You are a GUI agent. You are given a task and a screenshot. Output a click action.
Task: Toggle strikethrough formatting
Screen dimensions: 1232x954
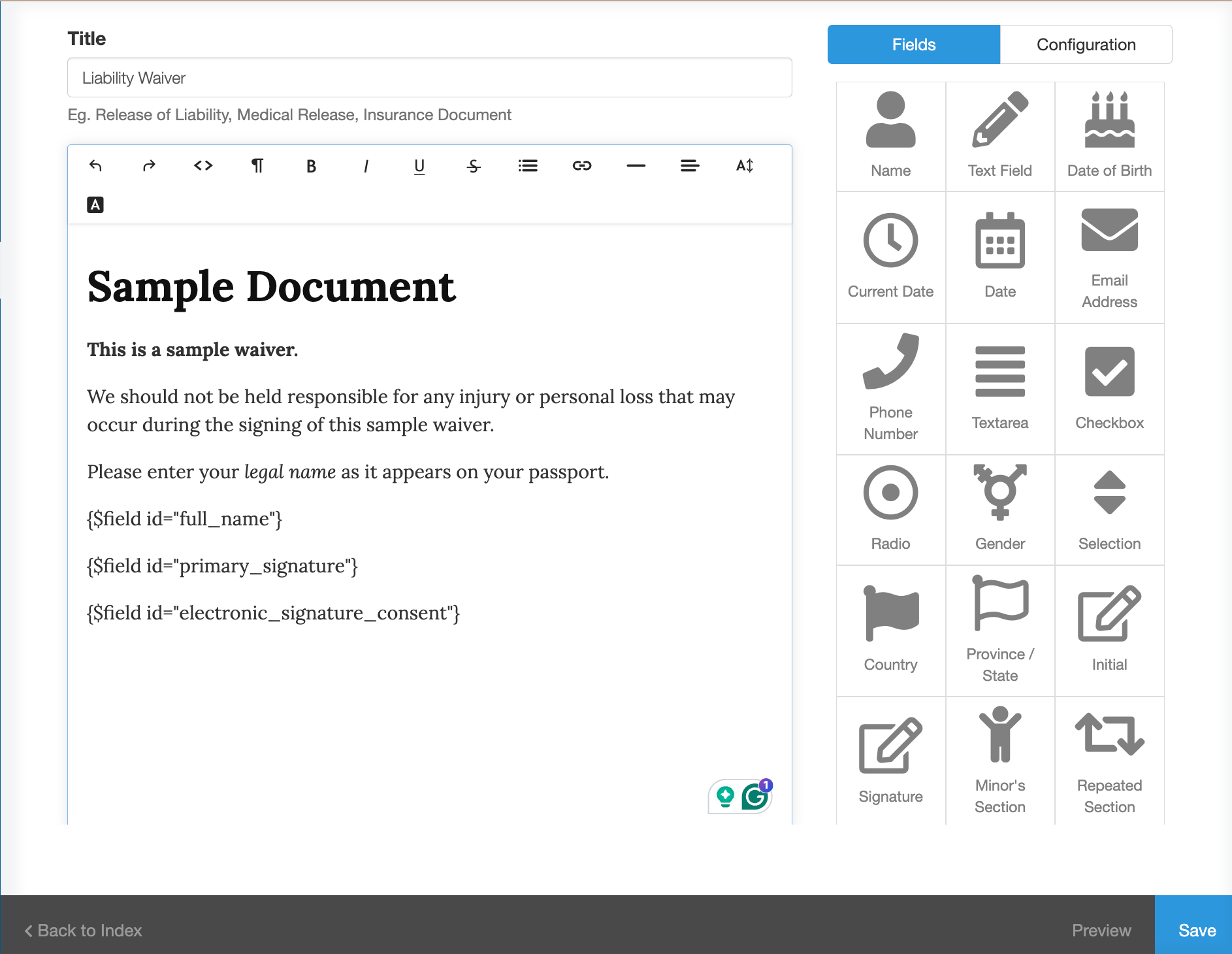(x=474, y=166)
